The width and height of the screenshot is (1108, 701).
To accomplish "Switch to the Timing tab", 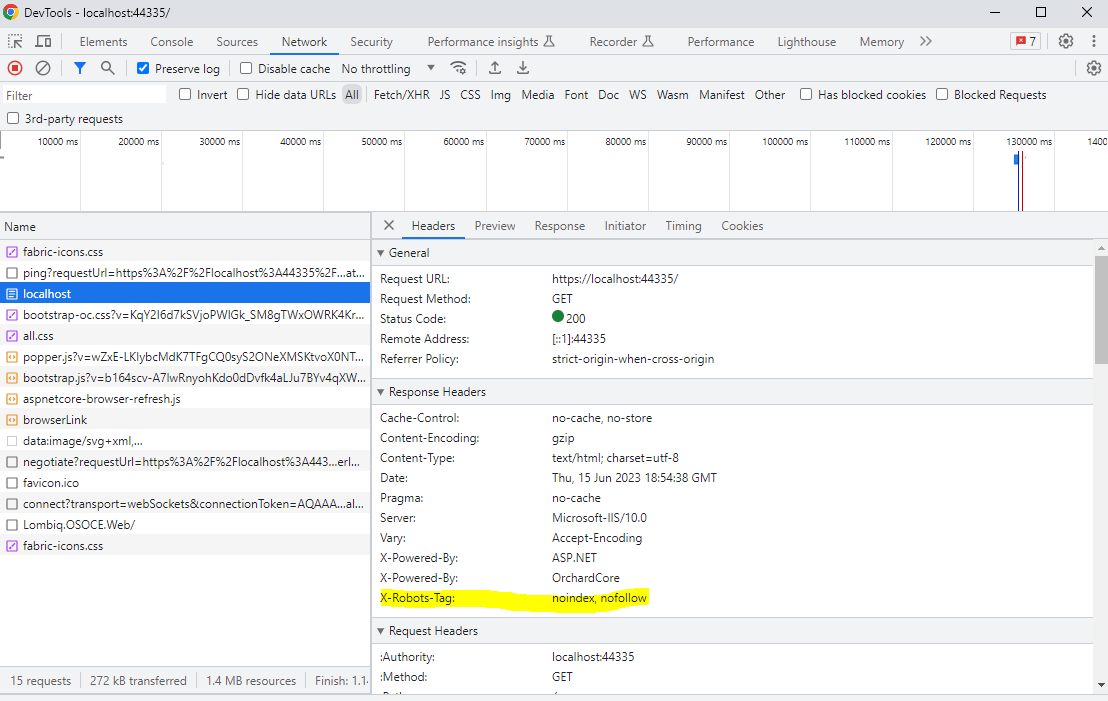I will point(683,225).
